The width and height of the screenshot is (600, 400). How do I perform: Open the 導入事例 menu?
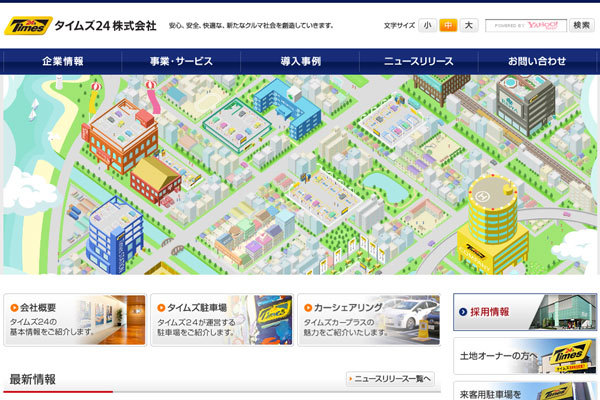click(300, 62)
